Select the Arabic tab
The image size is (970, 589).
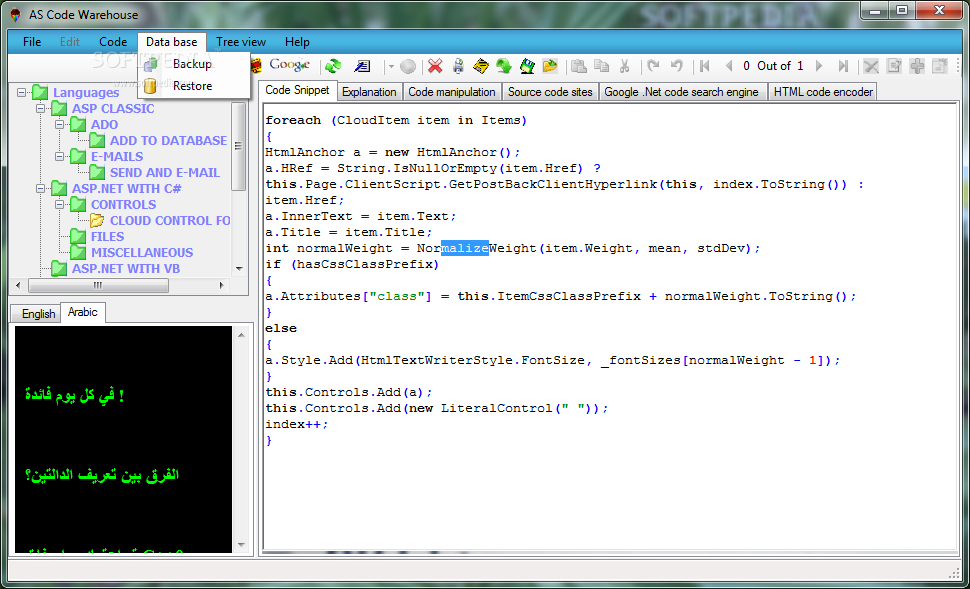point(83,312)
